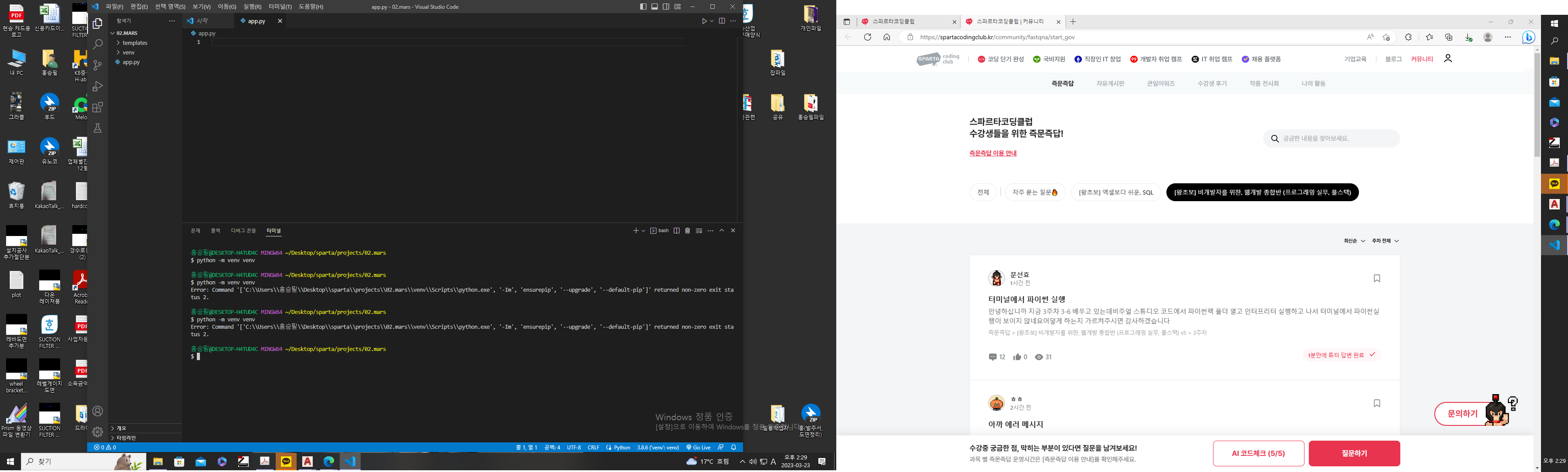Open the 파일(F) menu in VS Code
This screenshot has width=1568, height=472.
coord(115,7)
